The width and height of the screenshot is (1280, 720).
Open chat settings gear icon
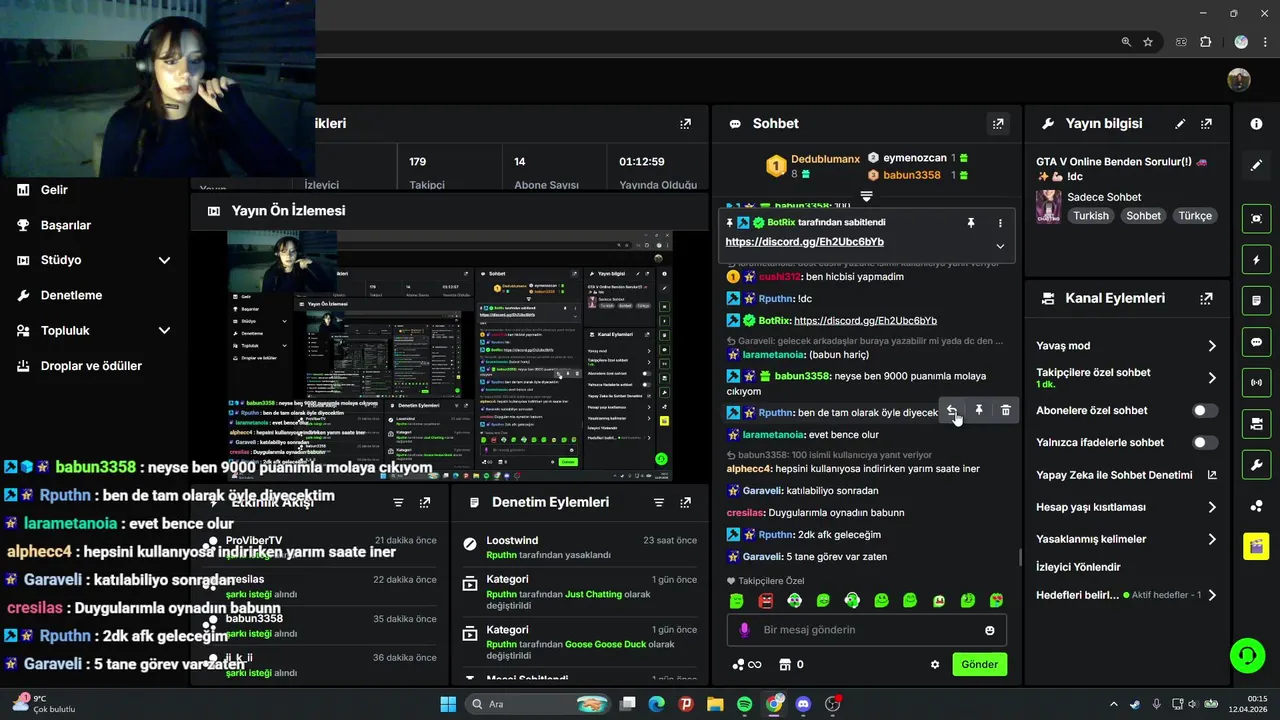coord(935,664)
